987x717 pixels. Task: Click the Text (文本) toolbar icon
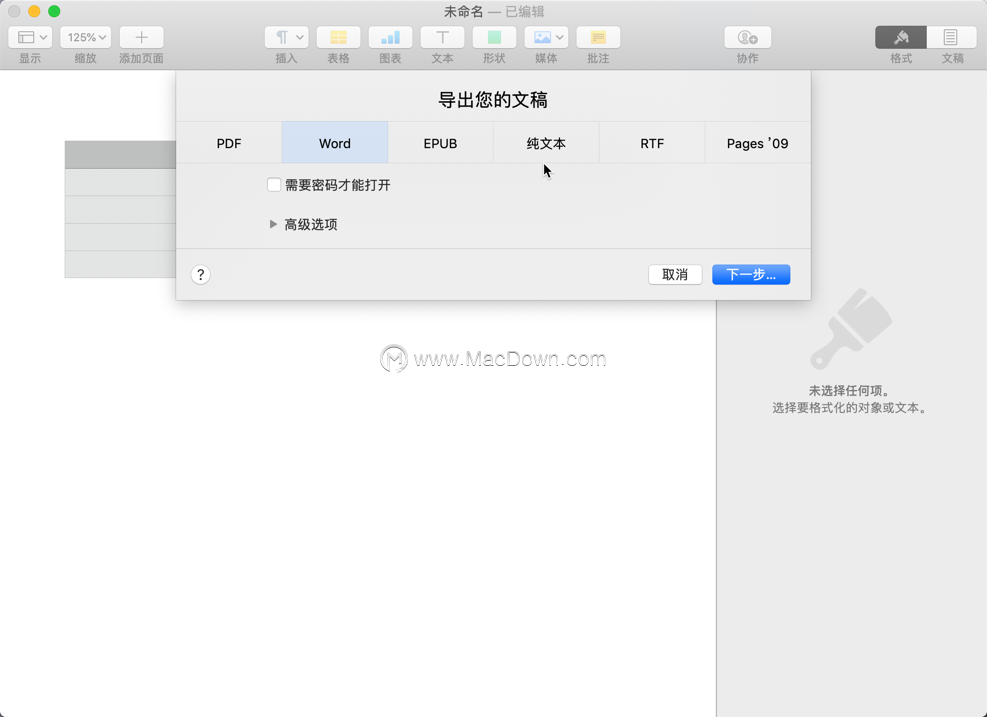click(443, 37)
